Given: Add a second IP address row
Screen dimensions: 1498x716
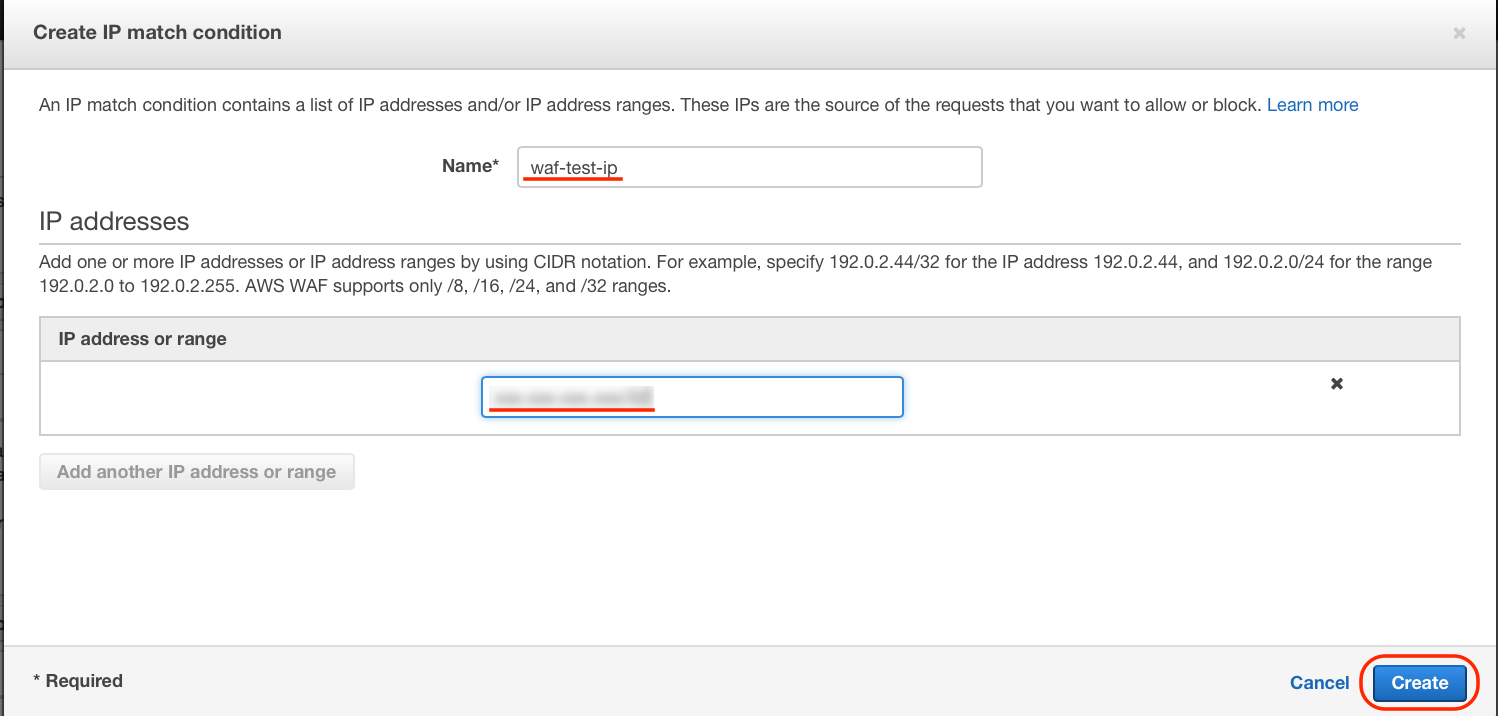Looking at the screenshot, I should (x=196, y=471).
